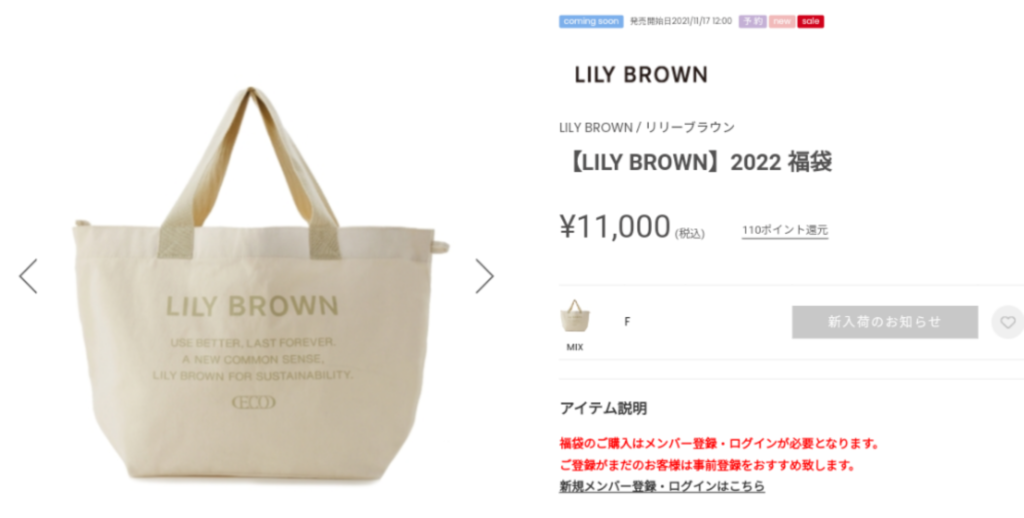Click the 予約 tag badge
The height and width of the screenshot is (518, 1024).
click(752, 22)
